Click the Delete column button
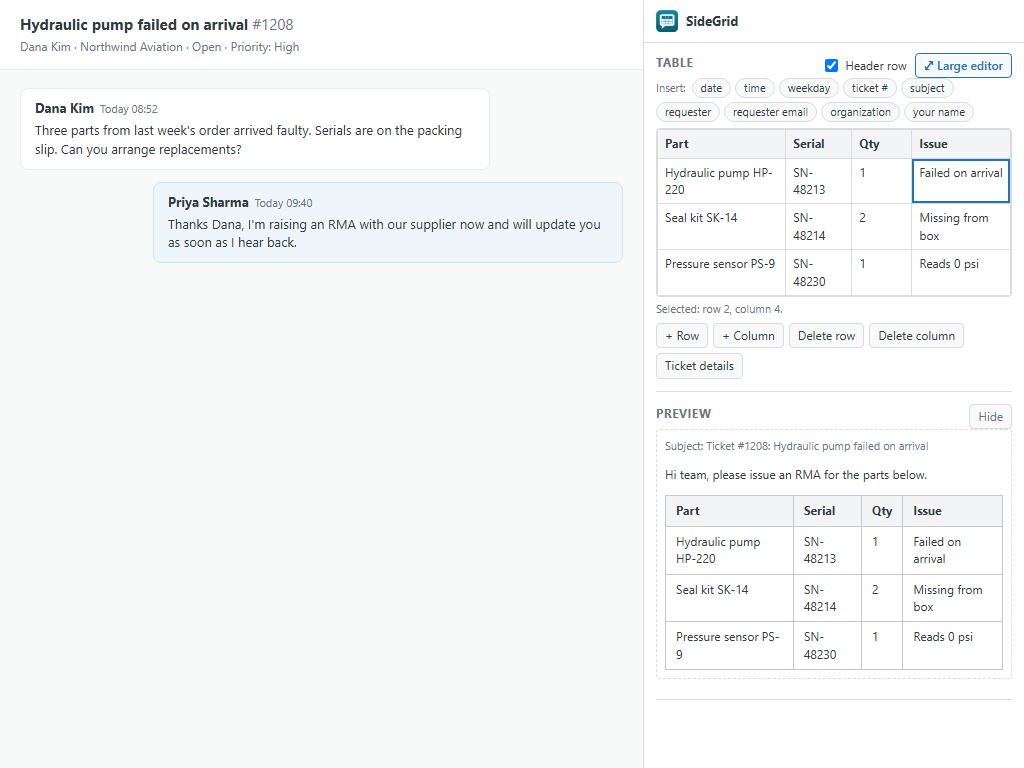 coord(916,336)
